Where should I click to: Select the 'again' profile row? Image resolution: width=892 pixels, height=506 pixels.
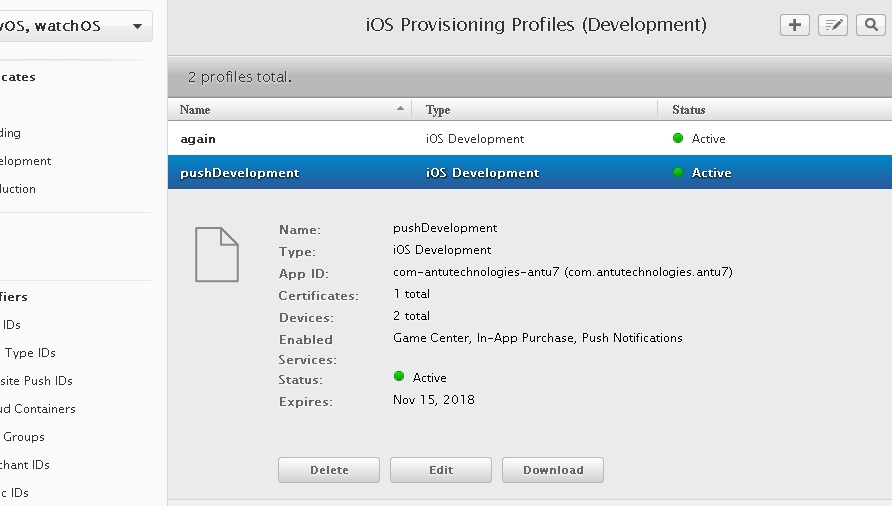[x=530, y=139]
